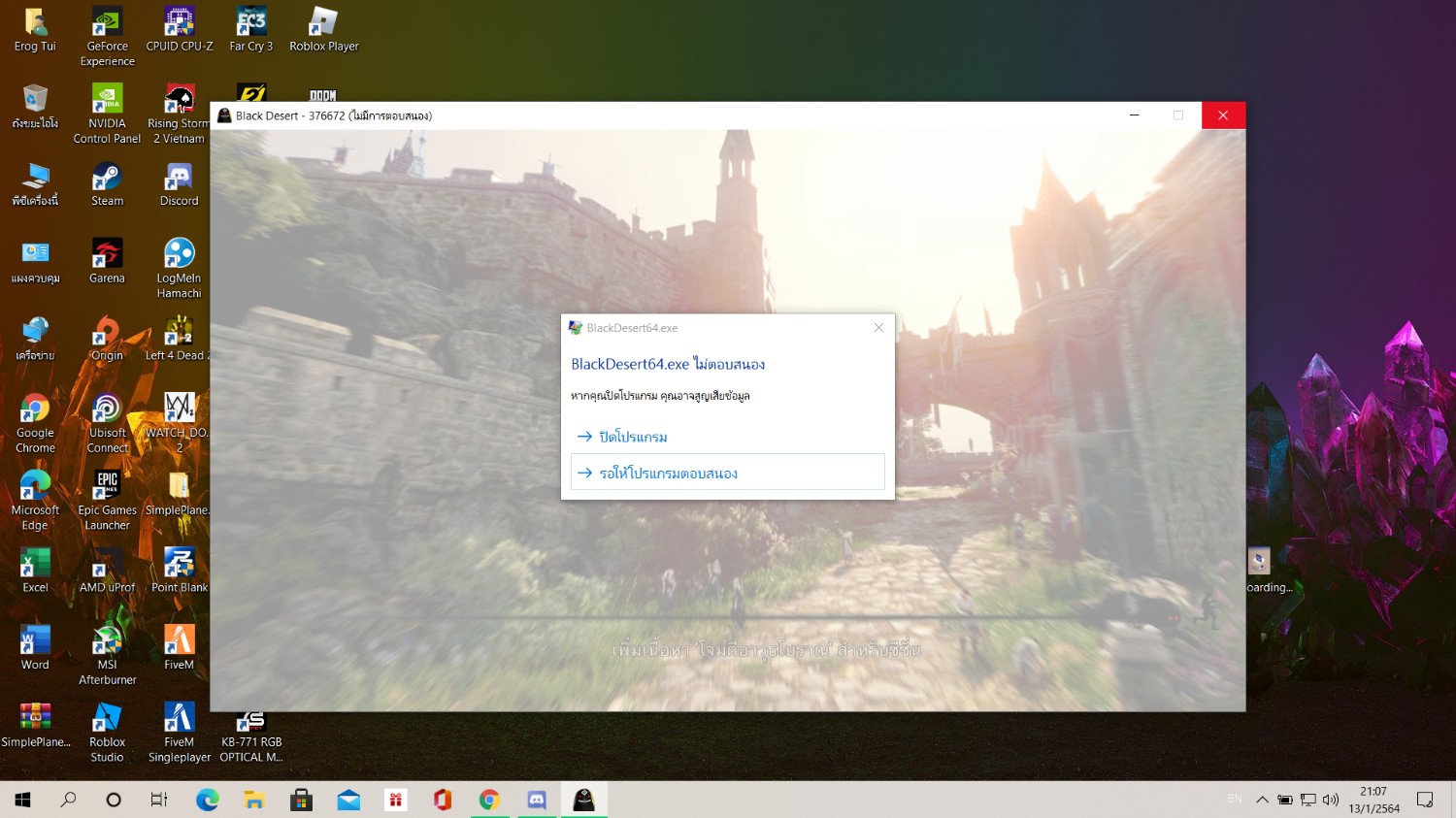1456x818 pixels.
Task: Open Task View on taskbar
Action: [x=159, y=800]
